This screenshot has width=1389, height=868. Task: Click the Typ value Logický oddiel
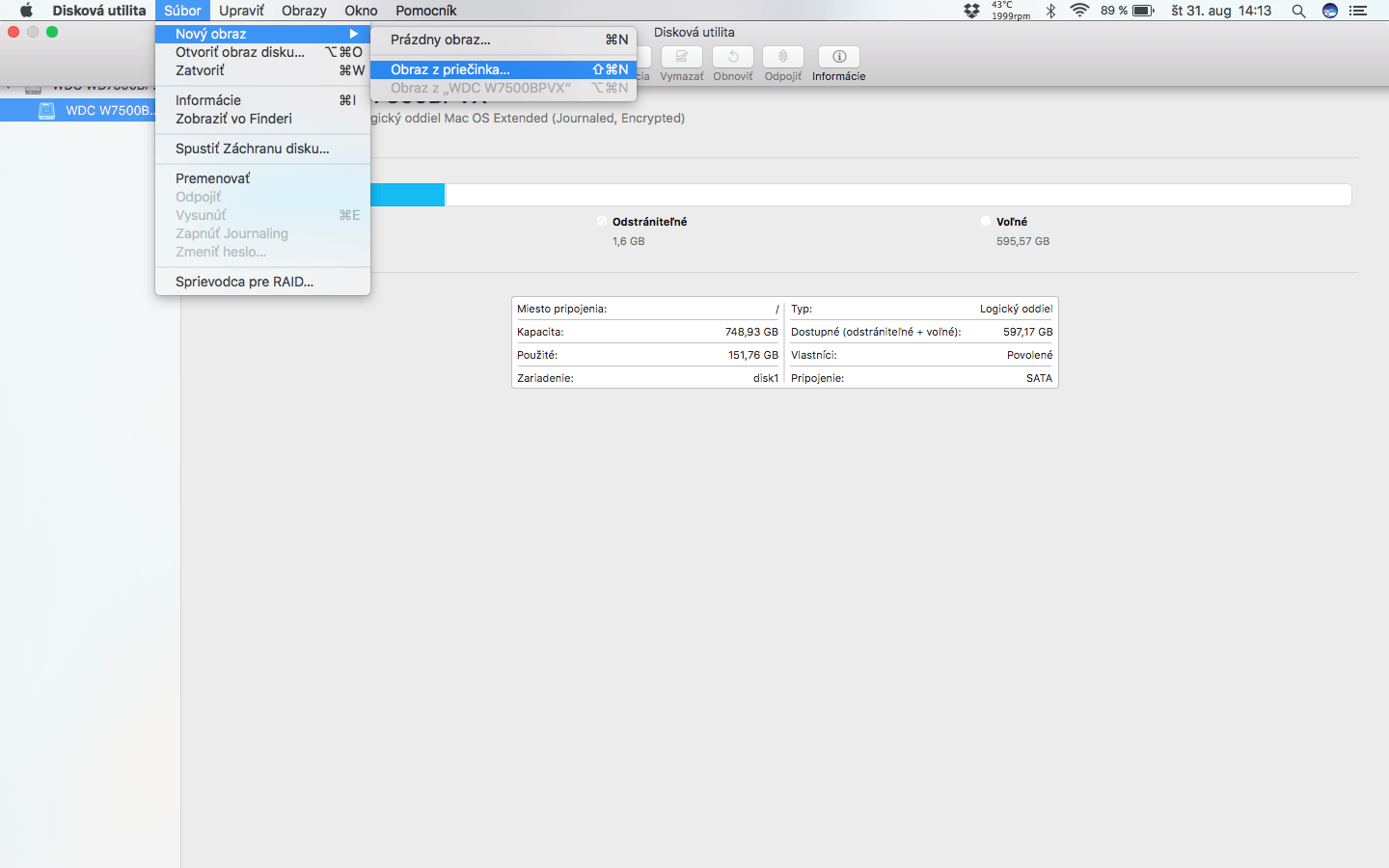[1016, 309]
